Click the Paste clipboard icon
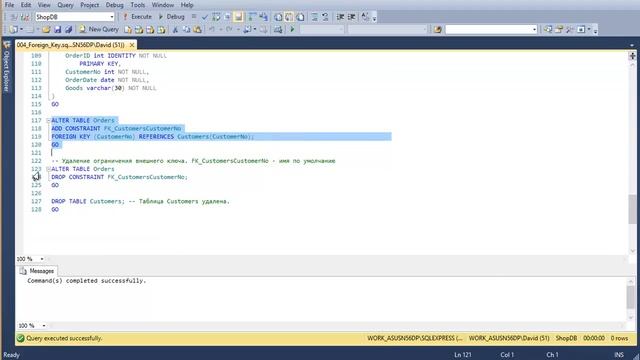 198,29
